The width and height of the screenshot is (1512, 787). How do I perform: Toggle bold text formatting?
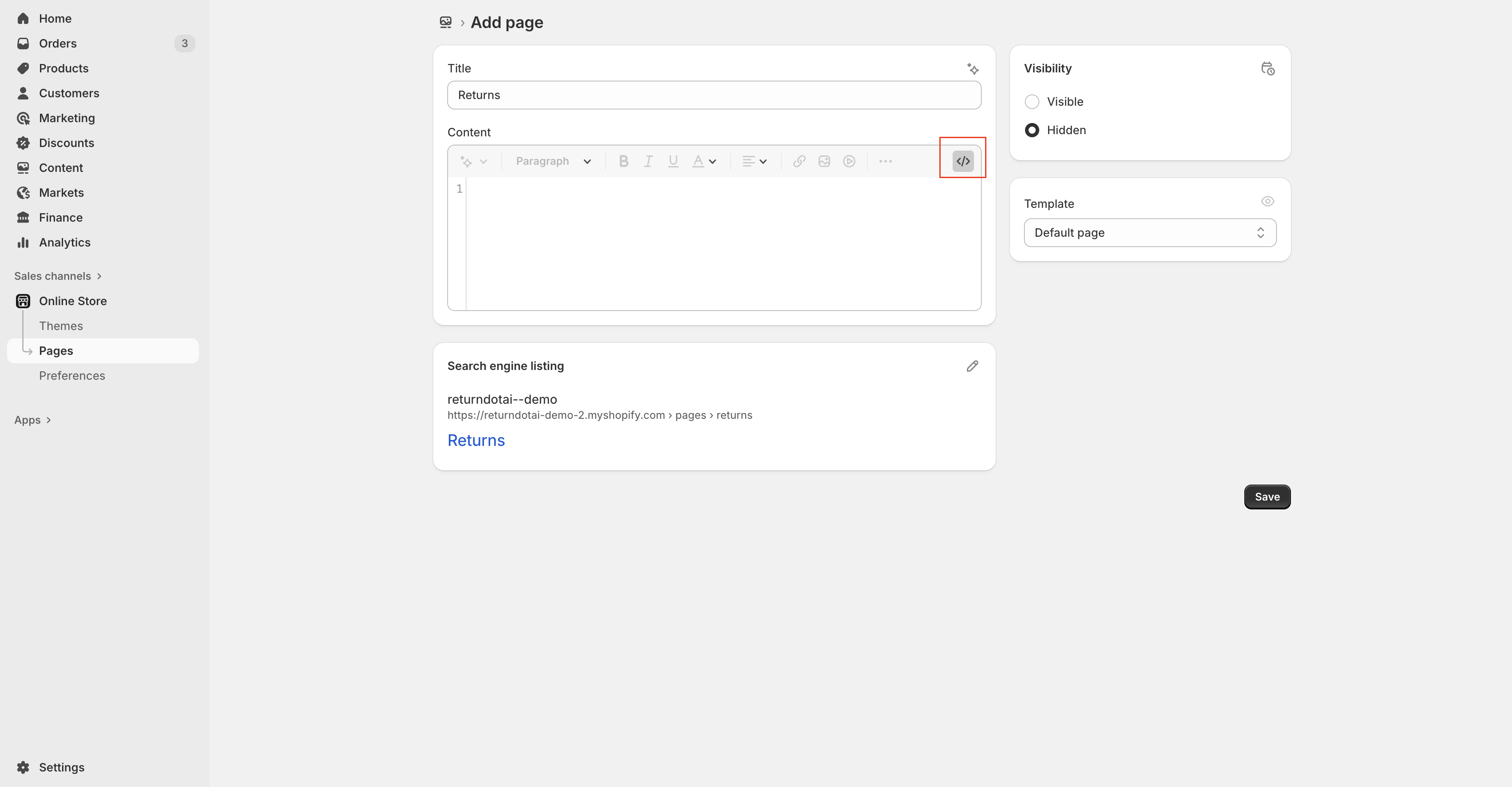623,160
